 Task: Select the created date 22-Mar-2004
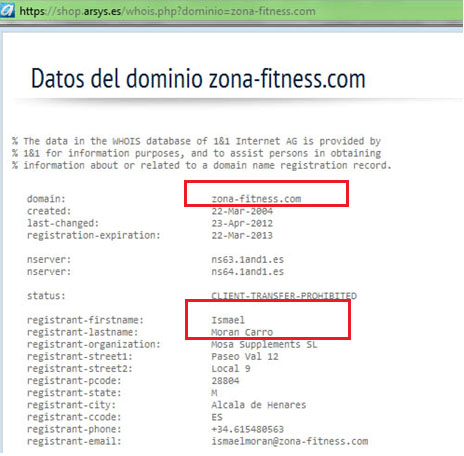click(x=242, y=211)
